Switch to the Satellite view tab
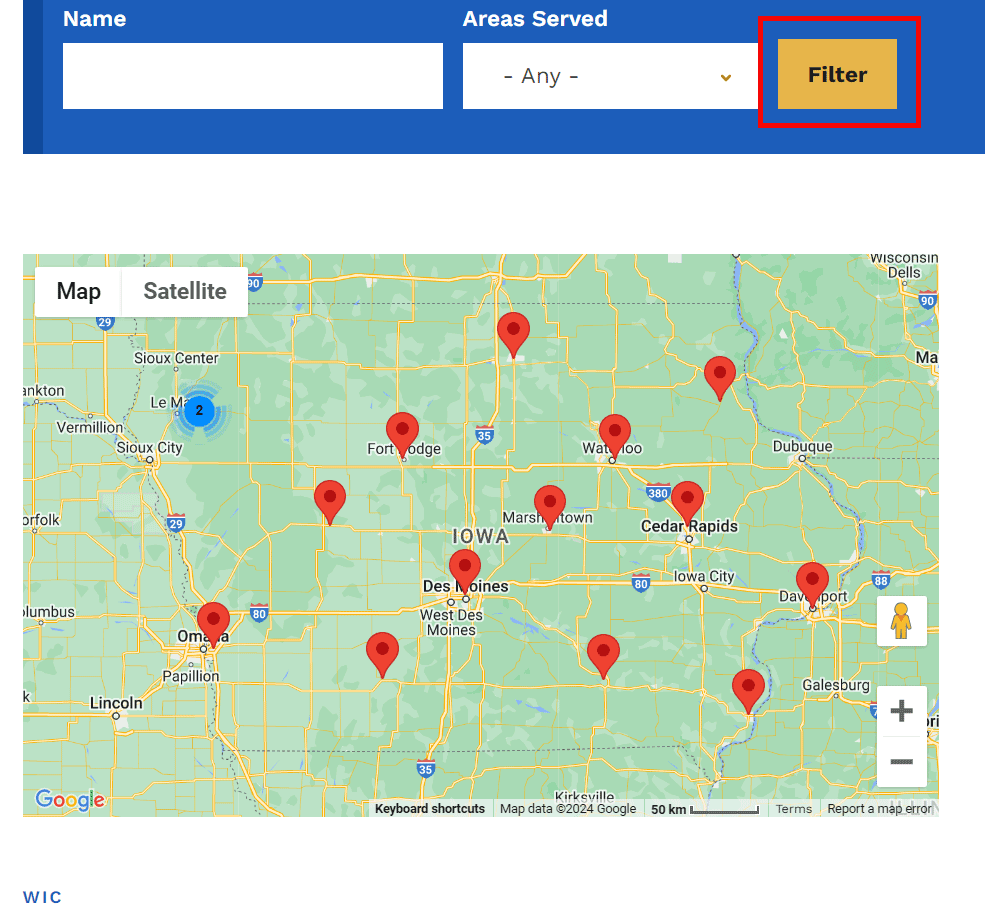Image resolution: width=985 pixels, height=907 pixels. pos(185,291)
